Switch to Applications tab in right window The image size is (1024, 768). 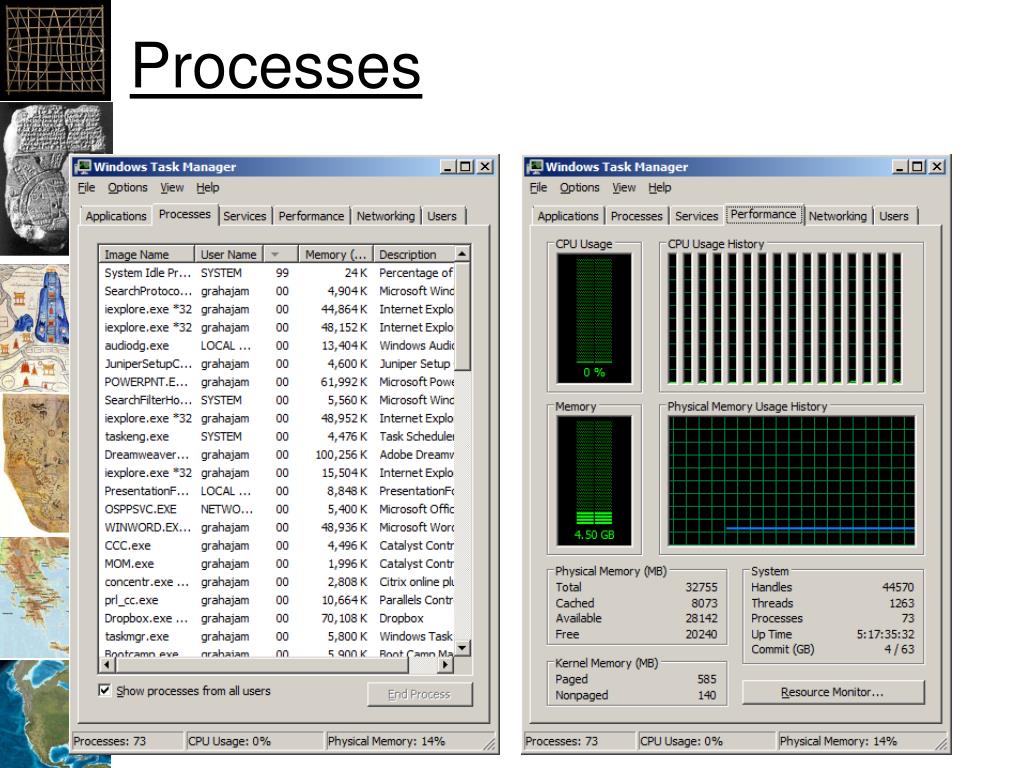coord(568,216)
